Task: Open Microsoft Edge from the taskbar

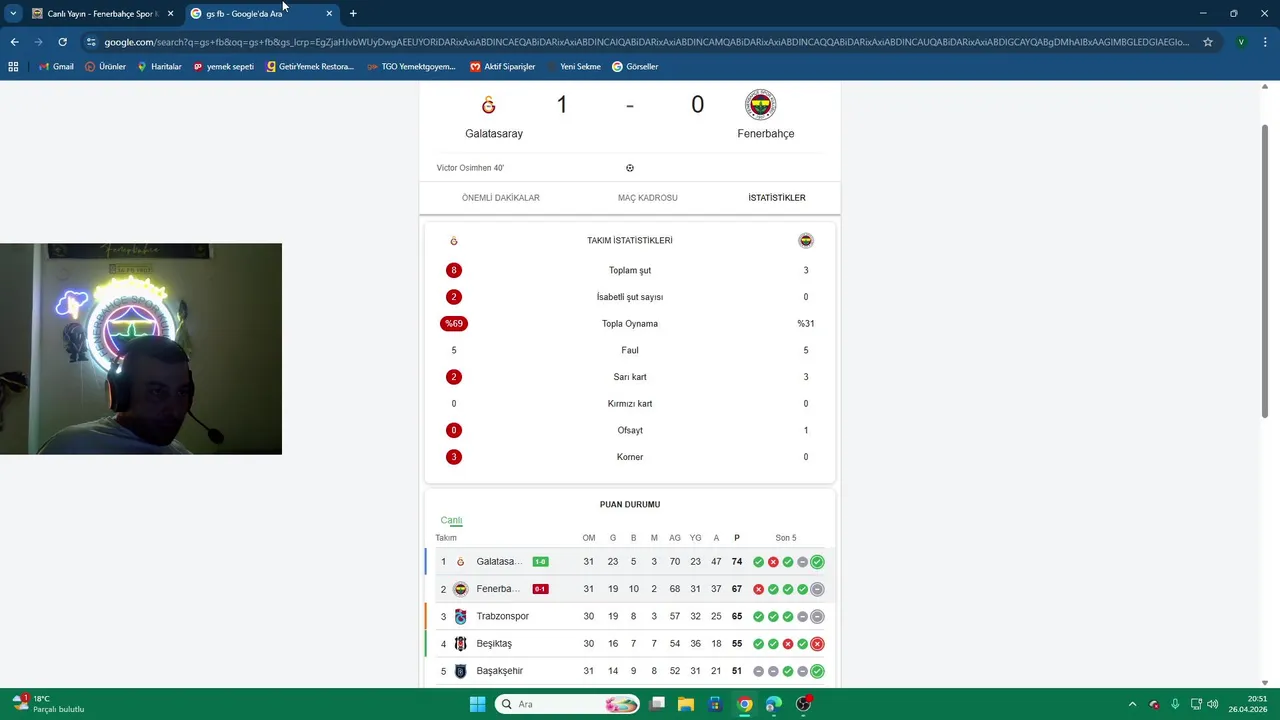Action: (773, 704)
